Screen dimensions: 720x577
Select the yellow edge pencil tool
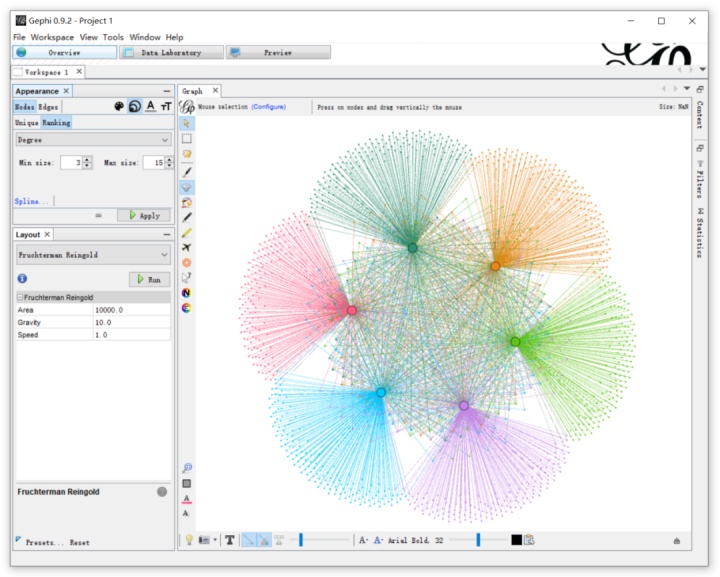(186, 233)
